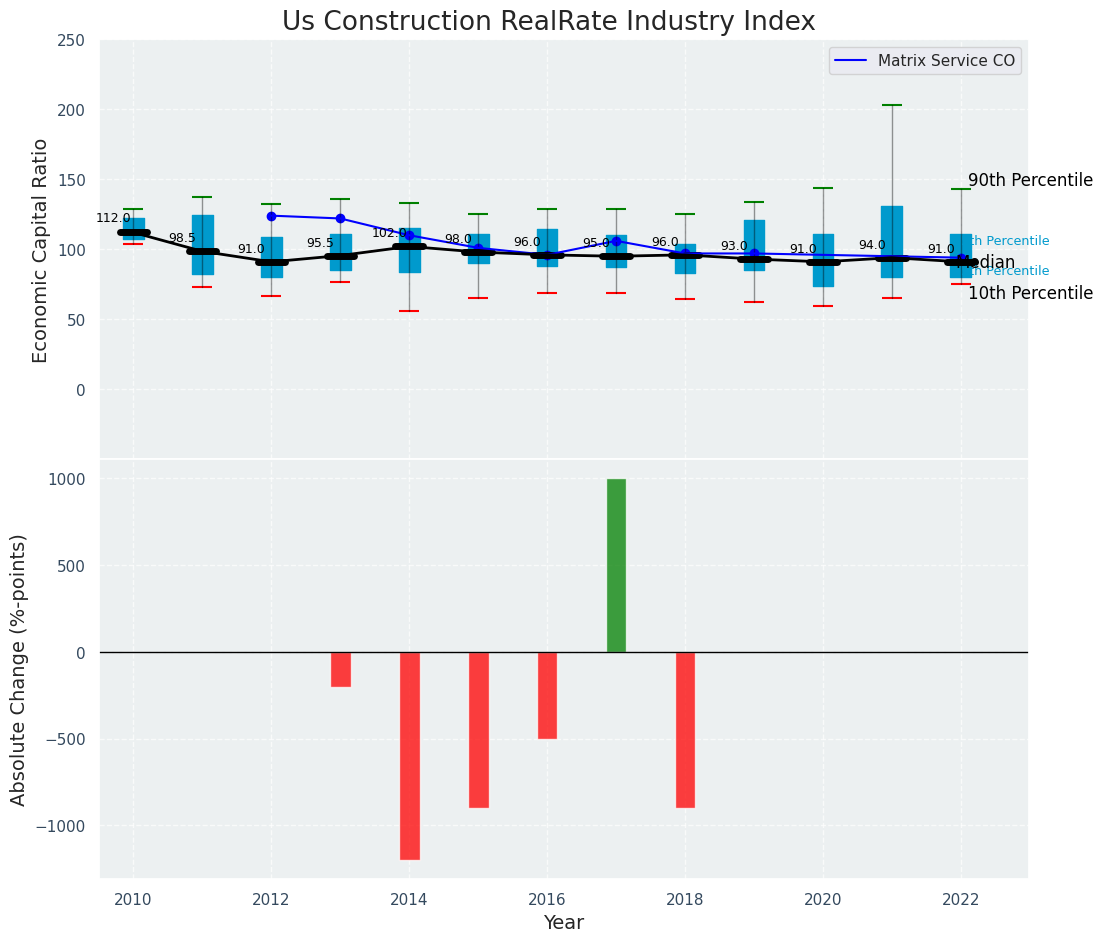Image resolution: width=1103 pixels, height=942 pixels.
Task: Click the 2021 box plot box
Action: coord(892,241)
